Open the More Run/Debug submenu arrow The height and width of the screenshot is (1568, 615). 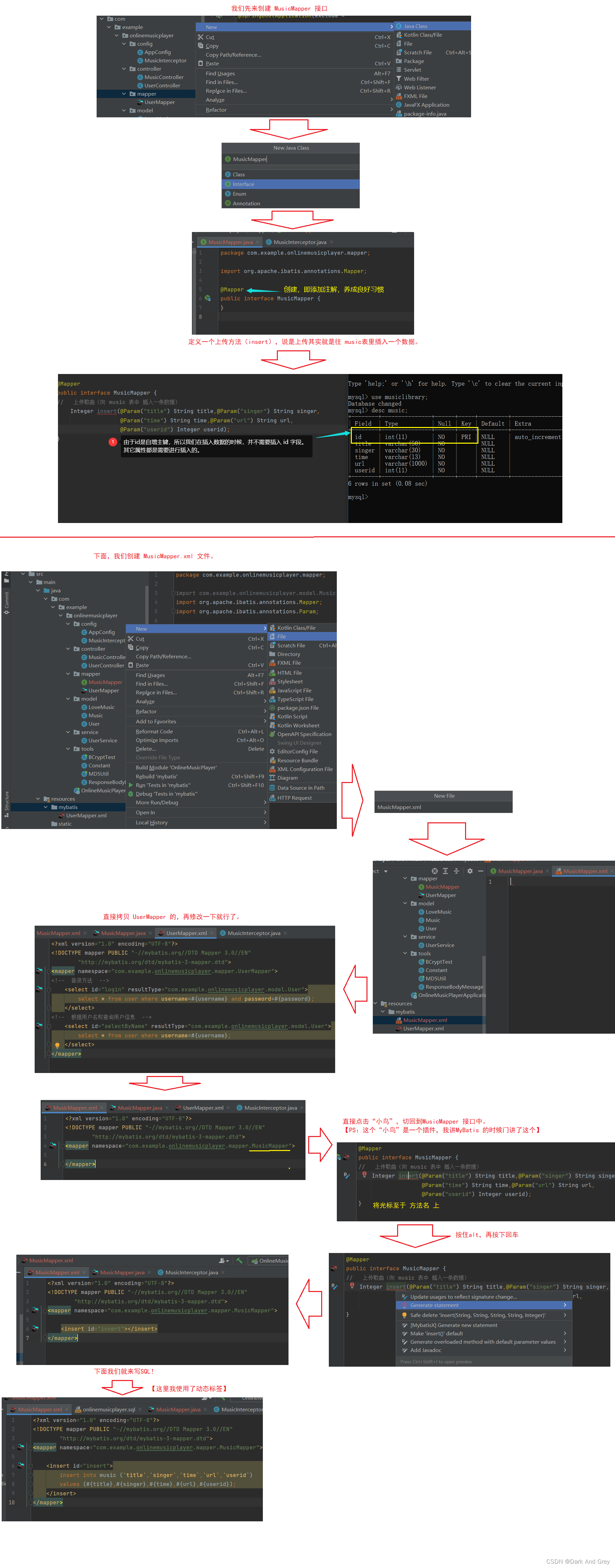pyautogui.click(x=265, y=802)
